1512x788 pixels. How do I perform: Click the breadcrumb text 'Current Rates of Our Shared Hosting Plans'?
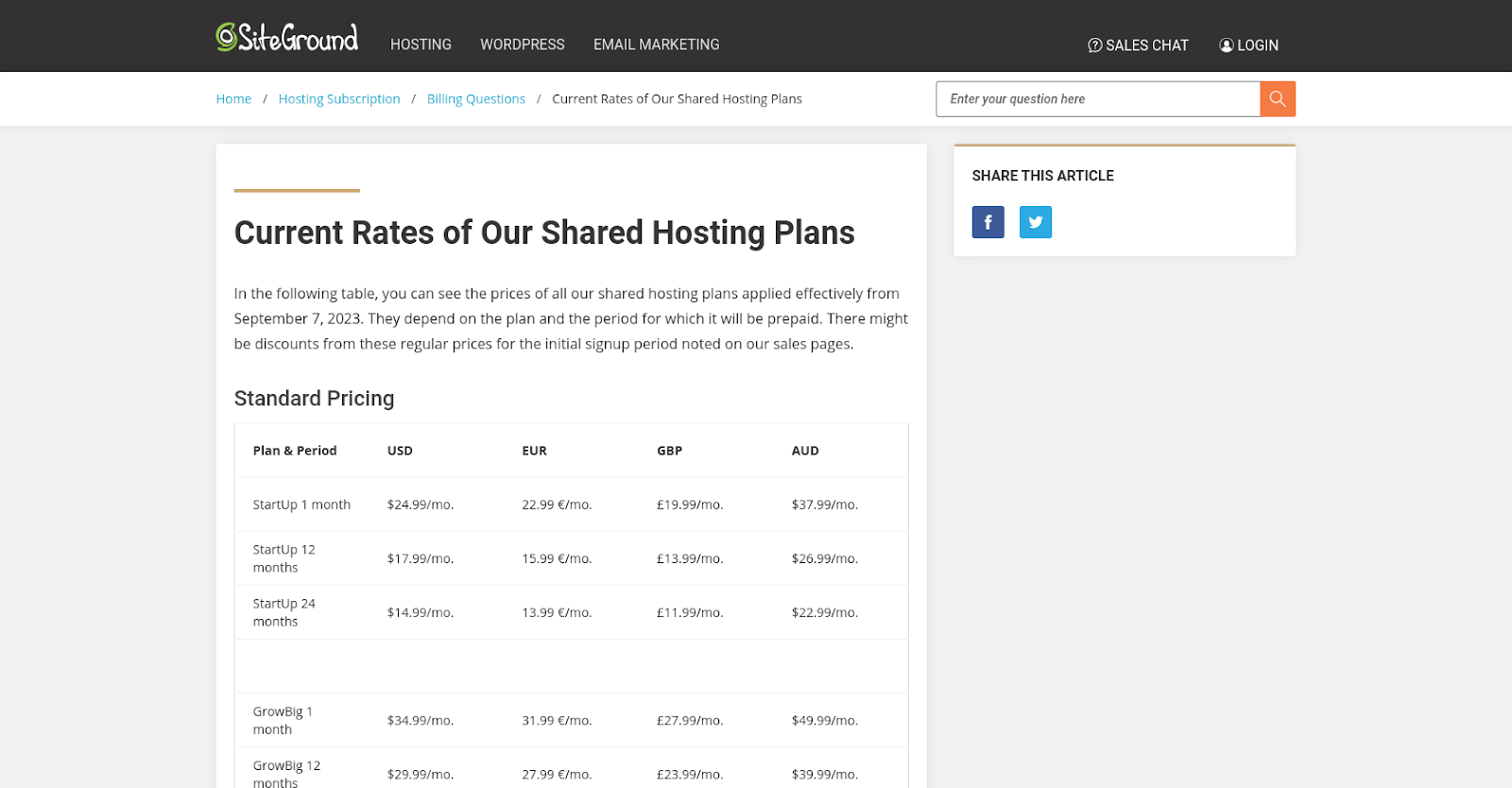coord(677,99)
